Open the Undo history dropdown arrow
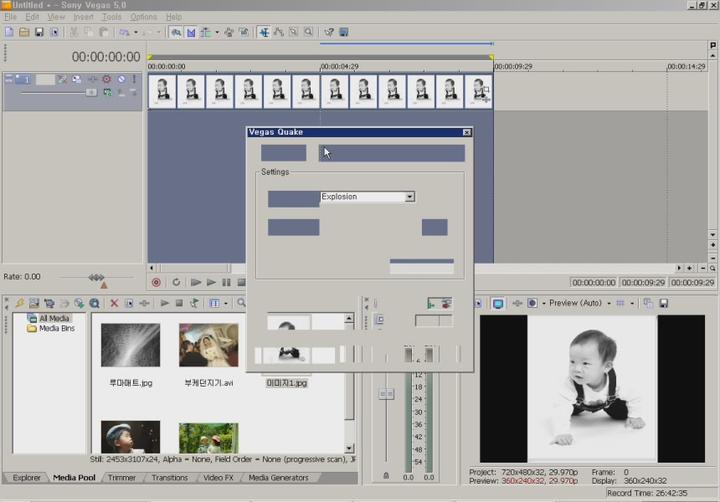 135,32
